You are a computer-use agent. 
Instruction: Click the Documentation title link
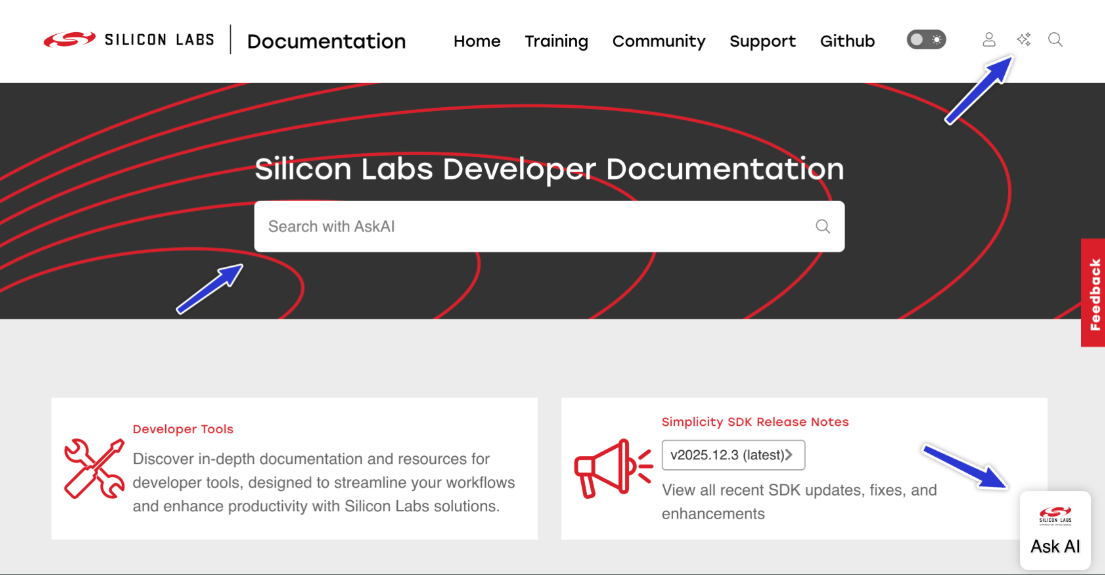coord(326,41)
